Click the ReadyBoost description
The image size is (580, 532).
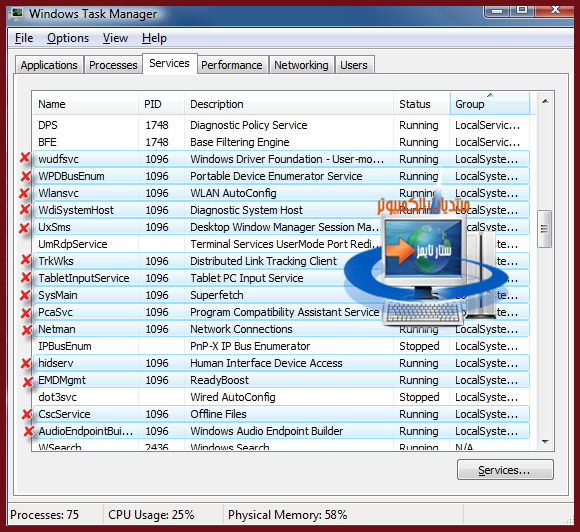point(220,380)
